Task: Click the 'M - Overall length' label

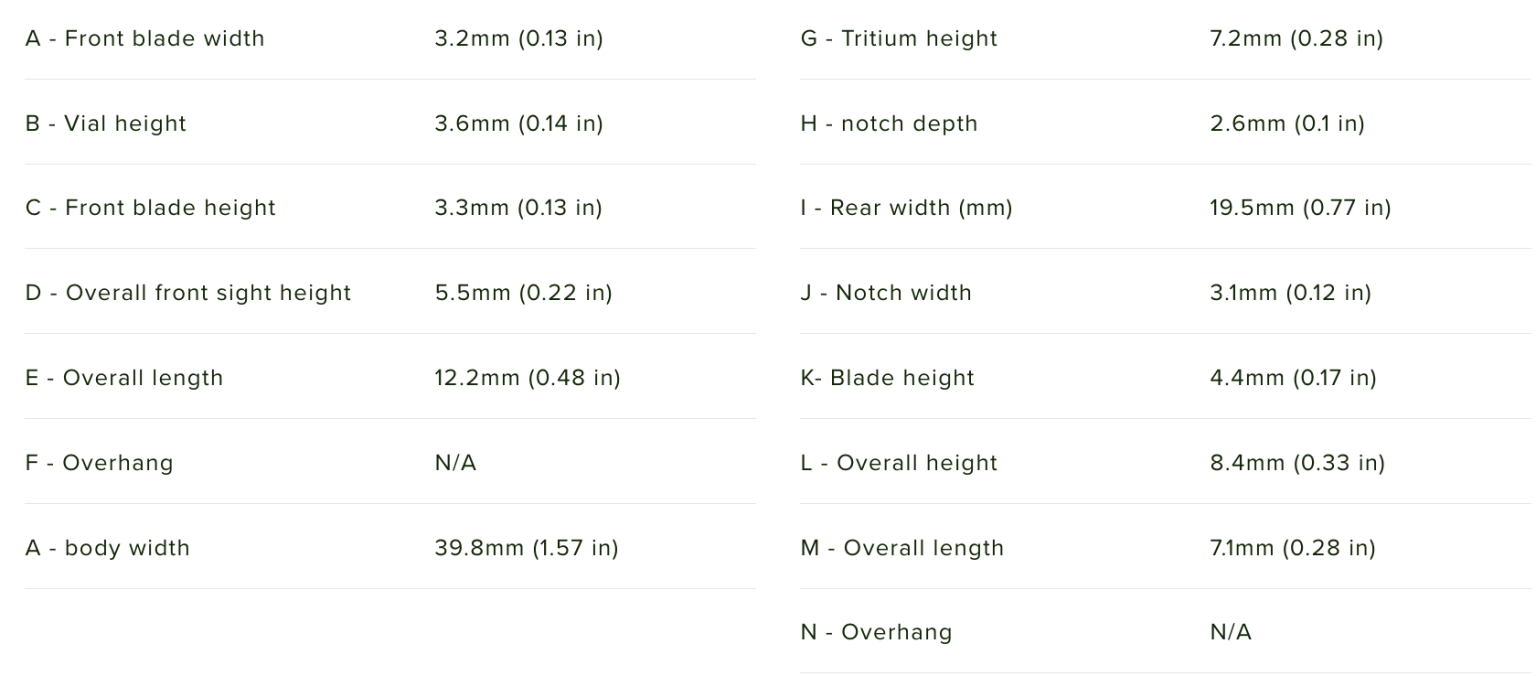Action: [902, 548]
